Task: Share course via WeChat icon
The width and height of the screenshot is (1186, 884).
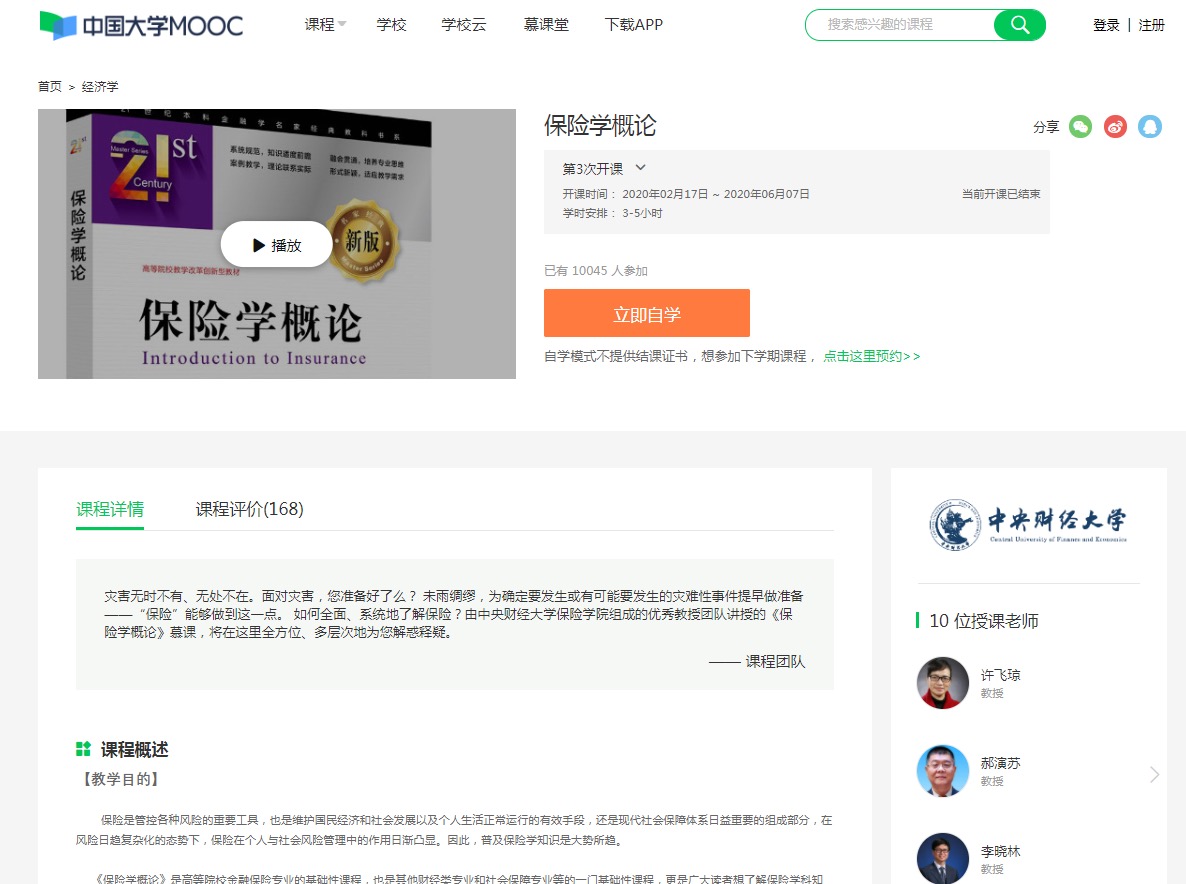Action: (1080, 127)
